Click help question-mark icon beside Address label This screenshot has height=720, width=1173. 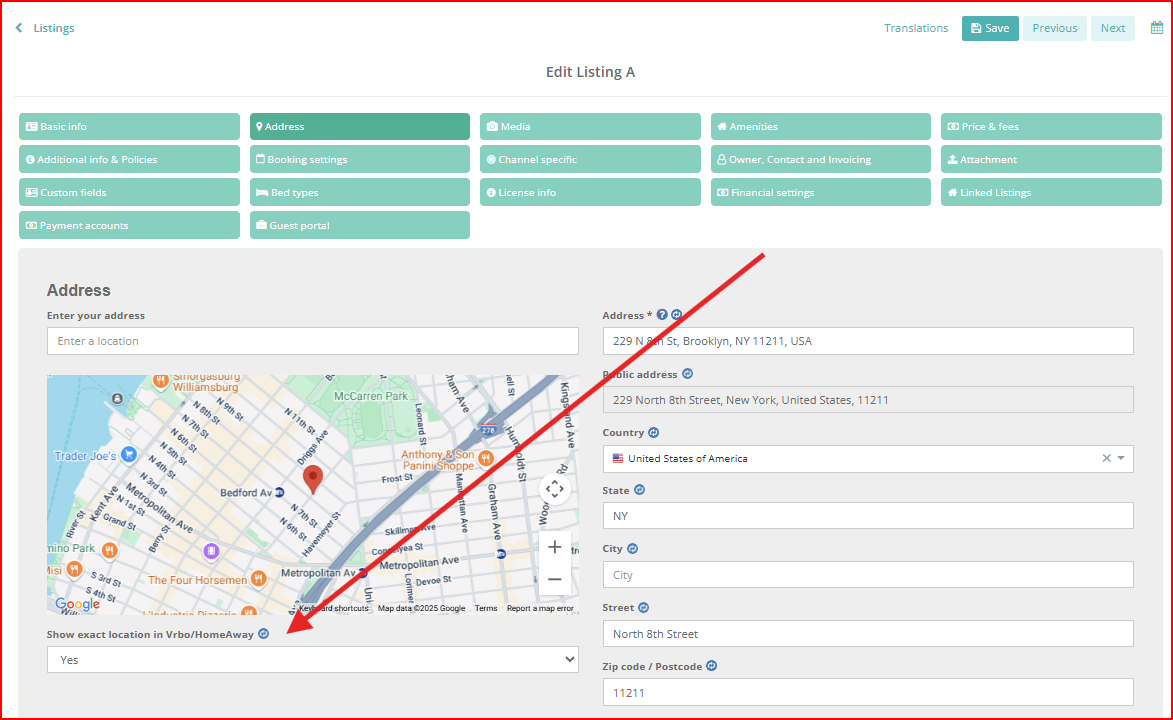click(x=662, y=315)
